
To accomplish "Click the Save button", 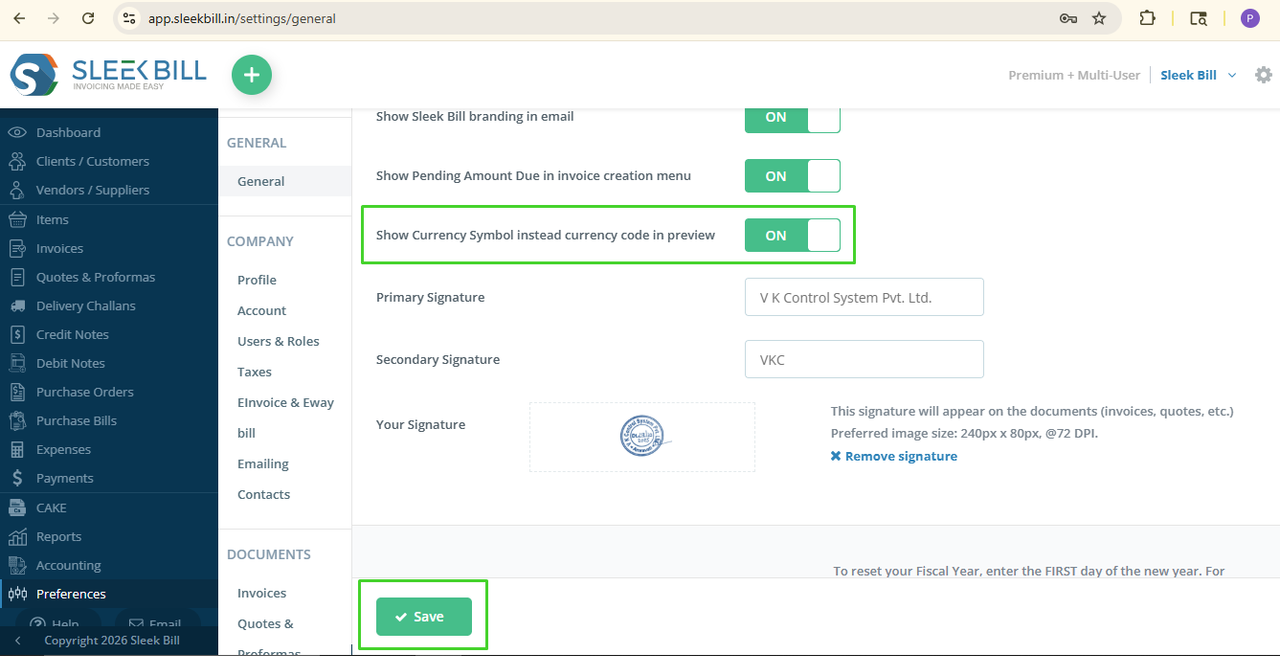I will [x=424, y=616].
